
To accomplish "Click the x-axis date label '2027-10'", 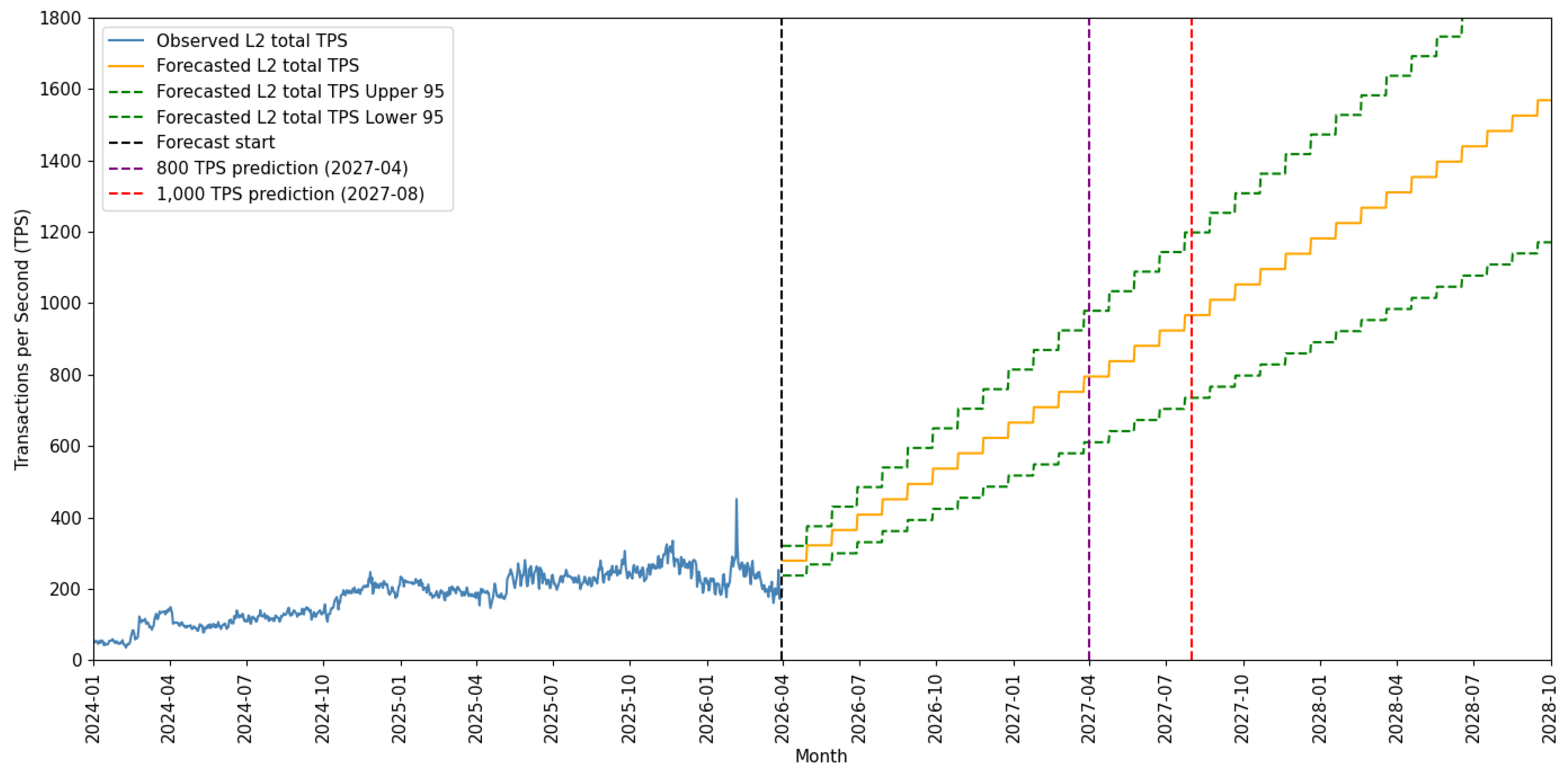I will tap(1242, 709).
